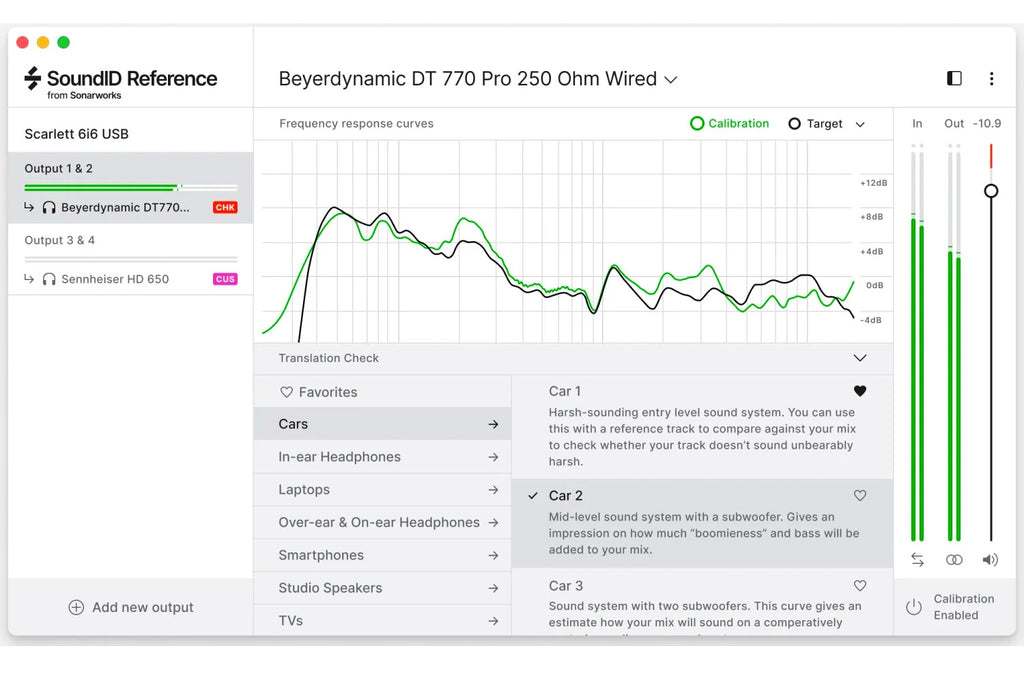Select the TVs category
Image resolution: width=1024 pixels, height=683 pixels.
383,620
